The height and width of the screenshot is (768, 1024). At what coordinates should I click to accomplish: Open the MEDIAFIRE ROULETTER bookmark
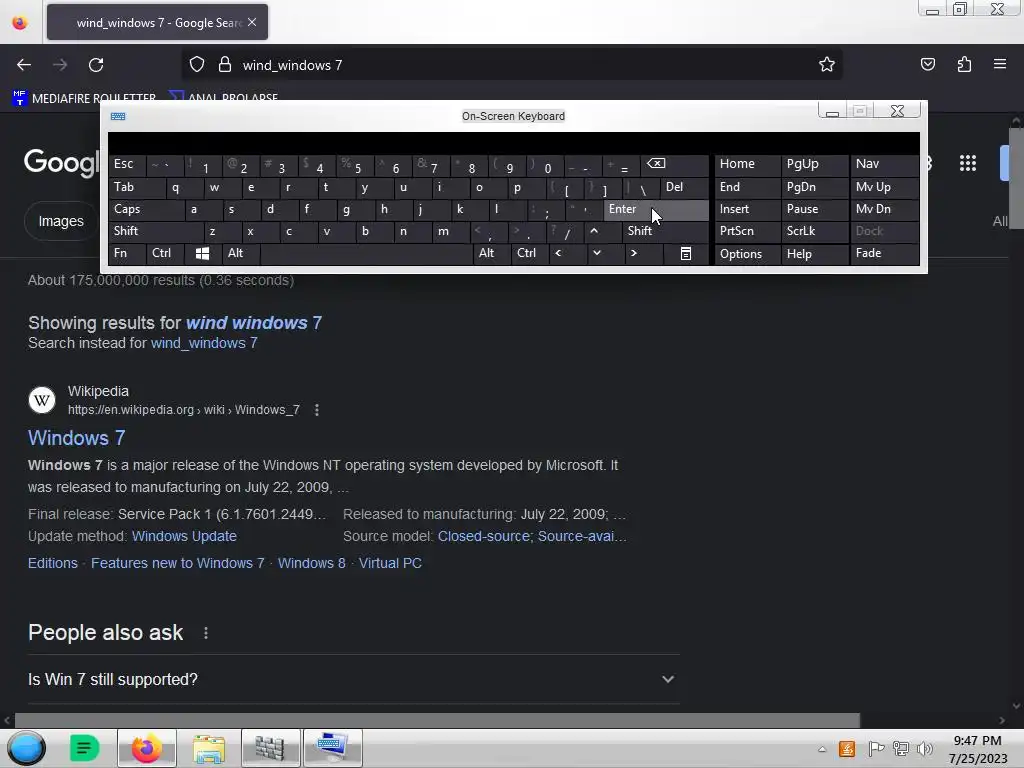point(85,99)
